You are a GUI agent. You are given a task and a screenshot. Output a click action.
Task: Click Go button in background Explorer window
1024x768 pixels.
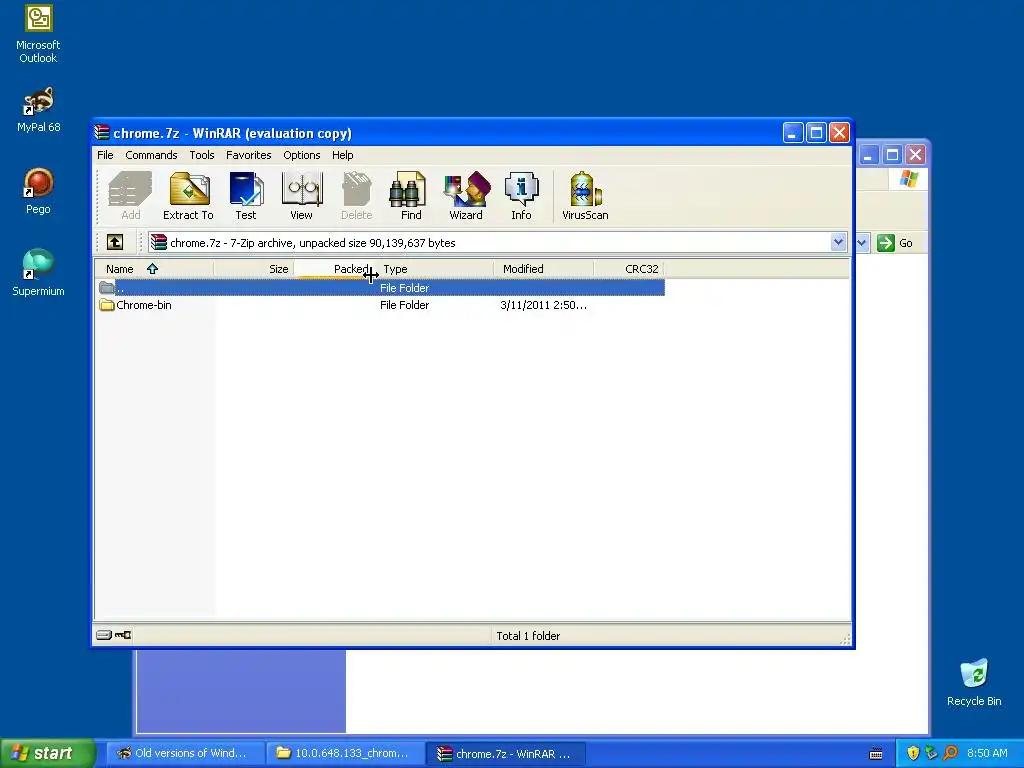[895, 243]
